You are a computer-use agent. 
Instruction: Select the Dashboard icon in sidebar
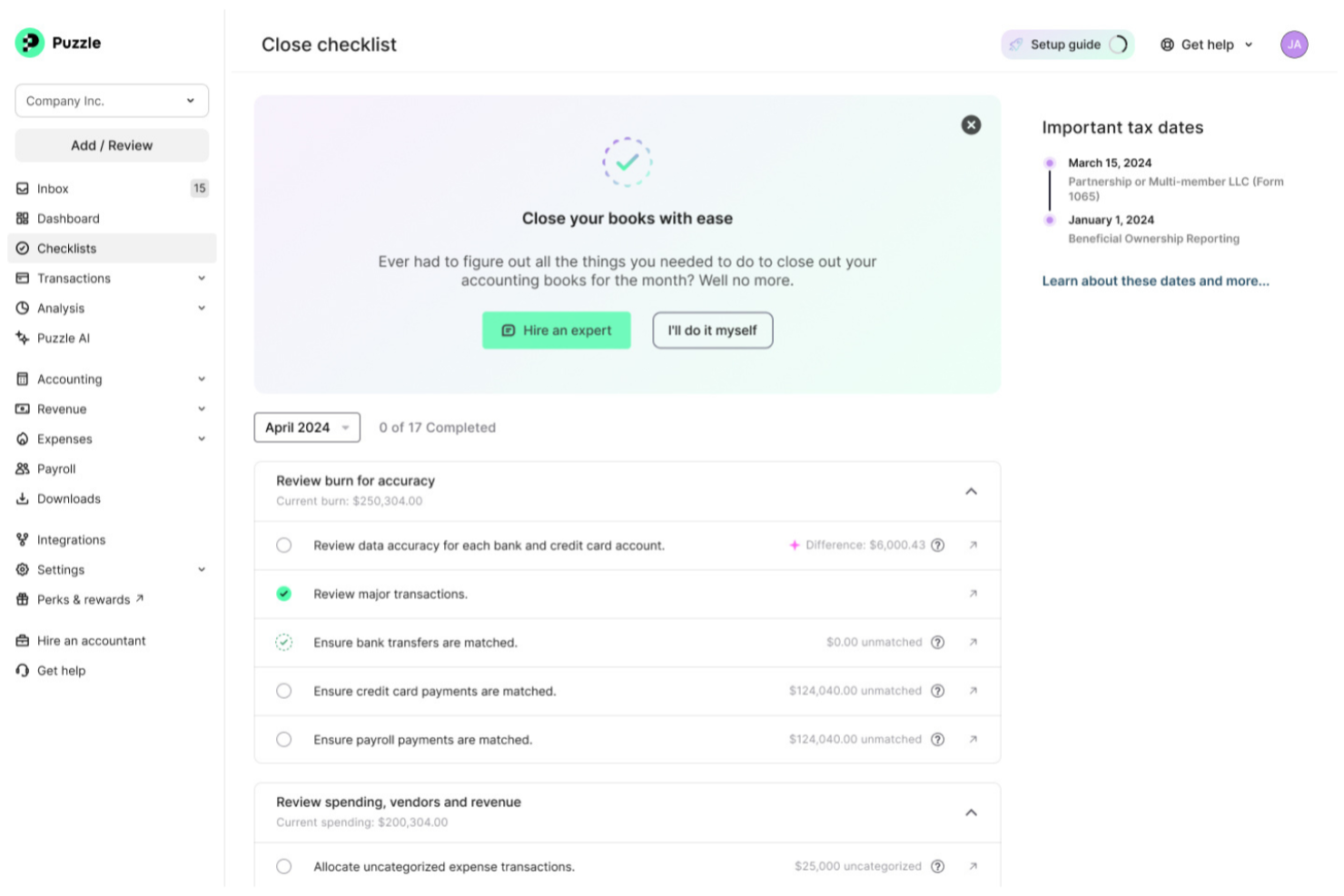pyautogui.click(x=22, y=218)
